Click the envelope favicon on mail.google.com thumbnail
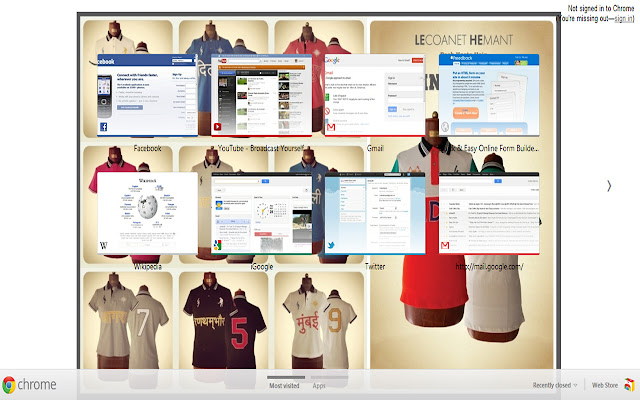Screen dimensions: 640x400 point(445,245)
